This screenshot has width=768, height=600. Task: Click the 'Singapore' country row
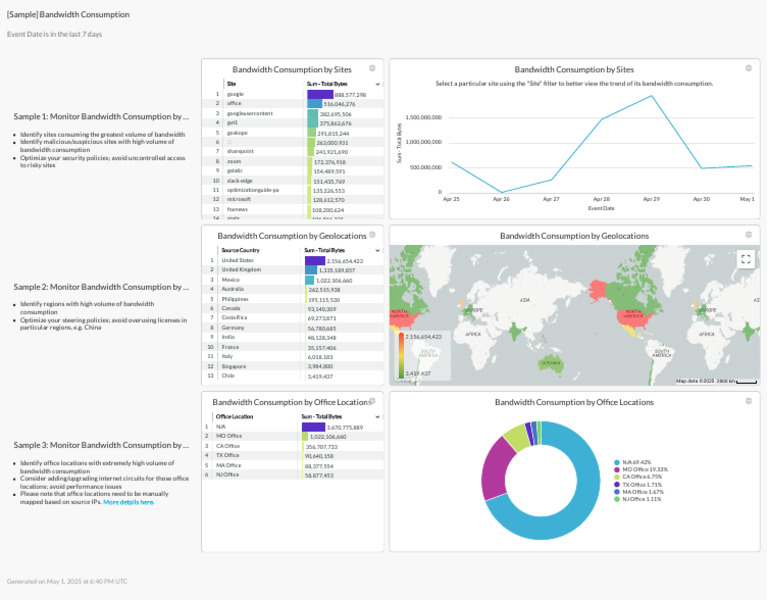tap(293, 366)
